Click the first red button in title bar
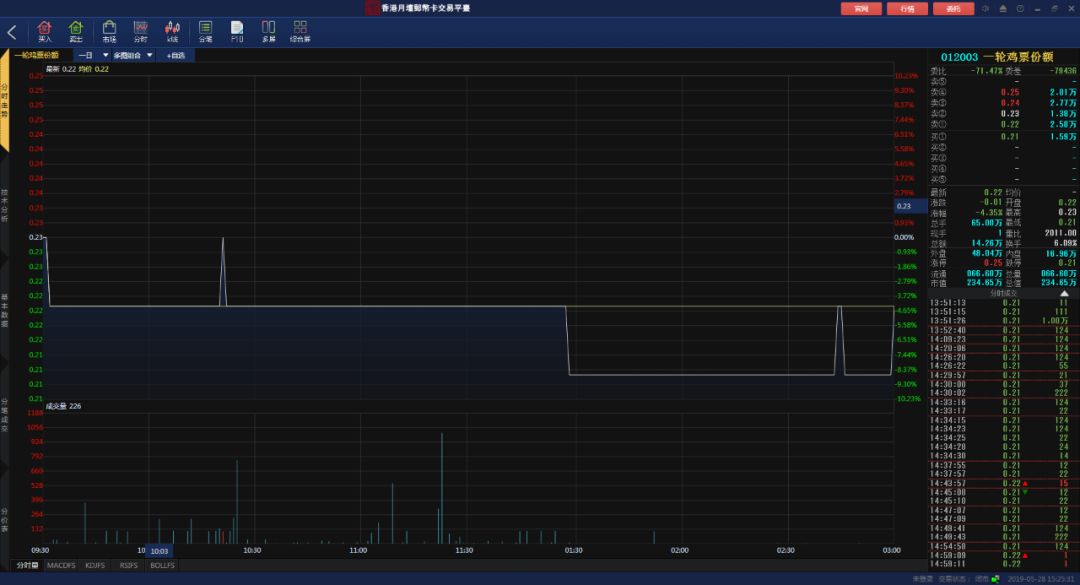The width and height of the screenshot is (1080, 585). pos(861,8)
